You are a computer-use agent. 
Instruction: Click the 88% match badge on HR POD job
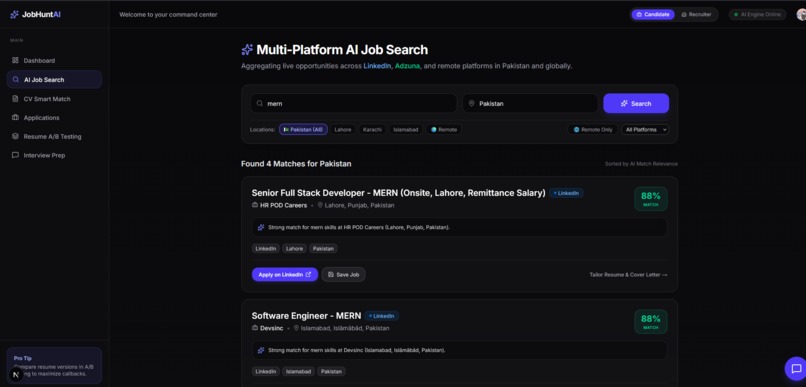click(650, 199)
